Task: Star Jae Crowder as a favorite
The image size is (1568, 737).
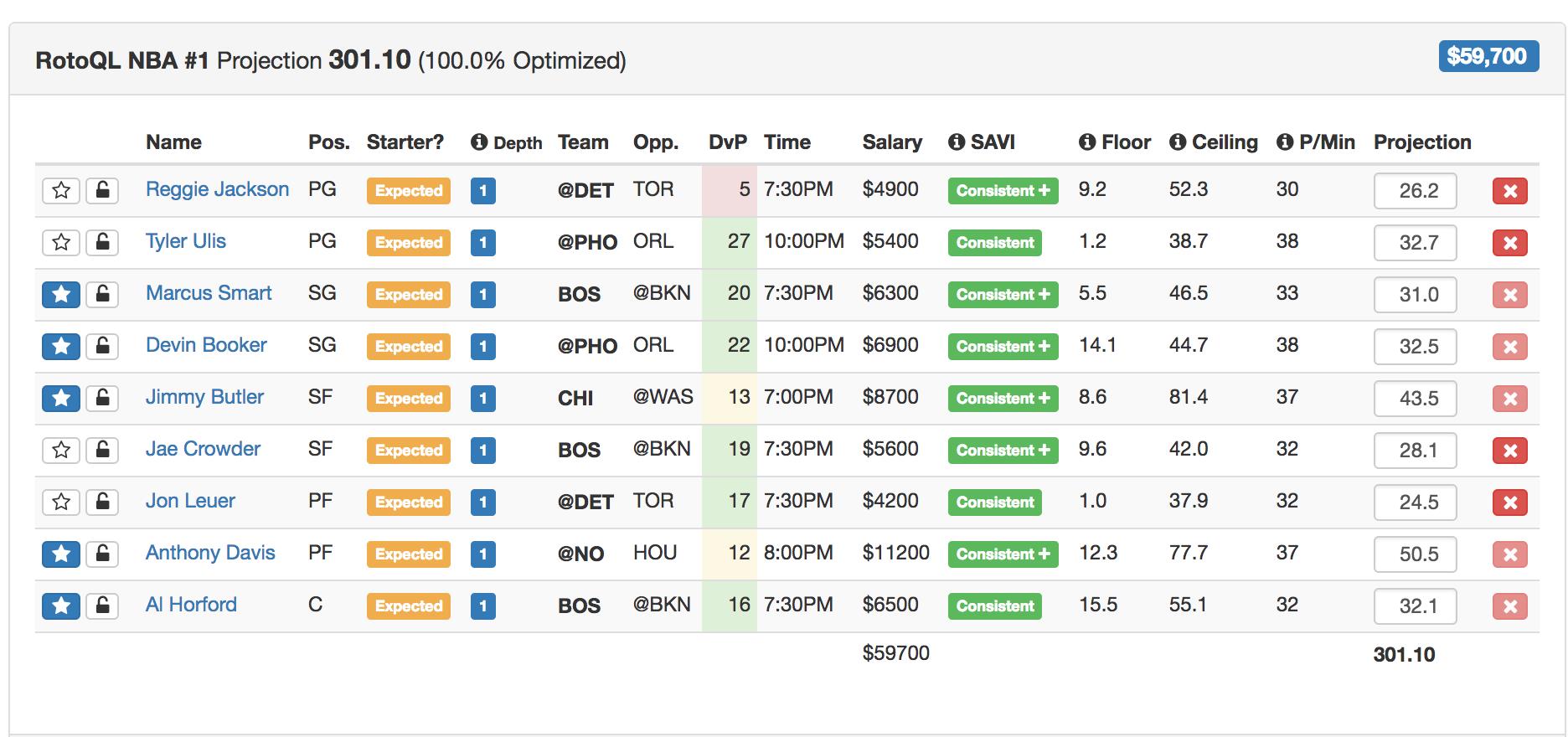Action: pos(61,450)
